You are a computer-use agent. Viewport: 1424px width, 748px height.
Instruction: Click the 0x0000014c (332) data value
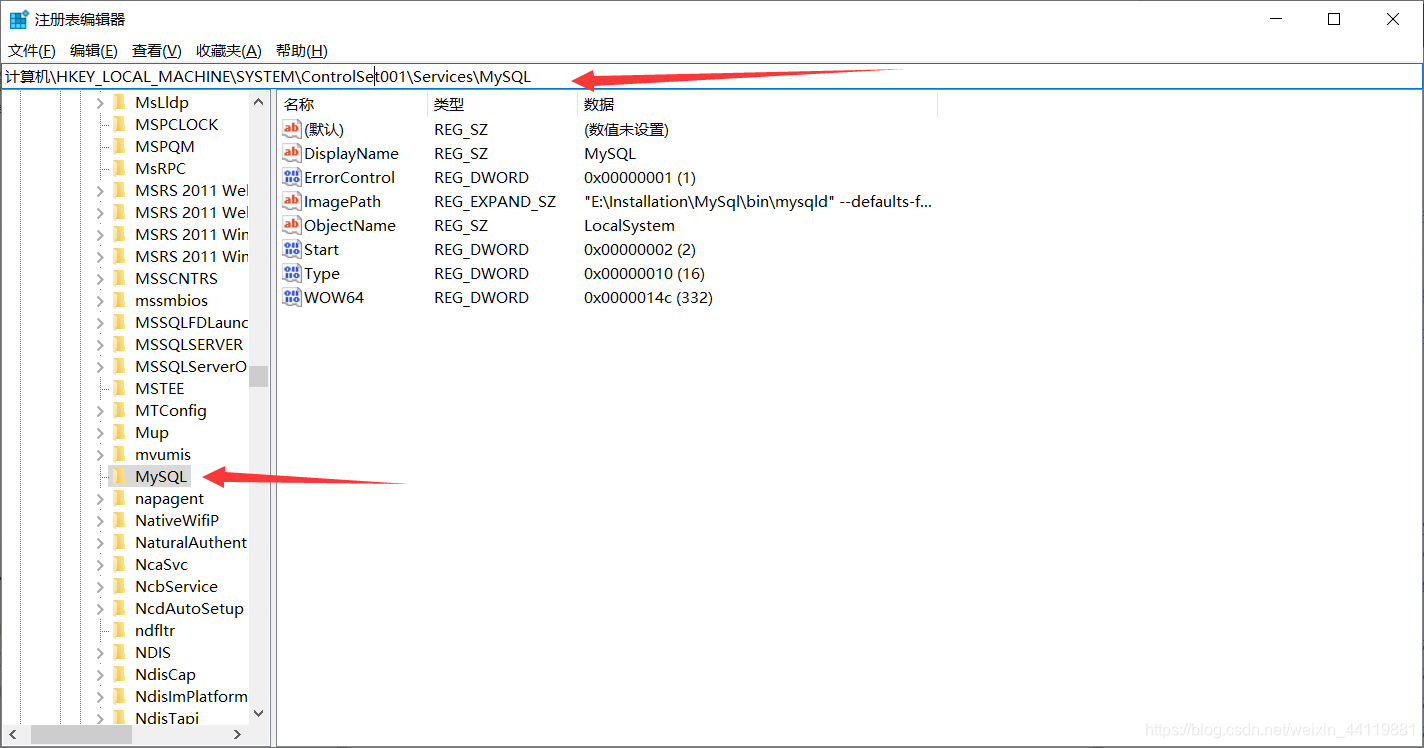click(x=648, y=297)
